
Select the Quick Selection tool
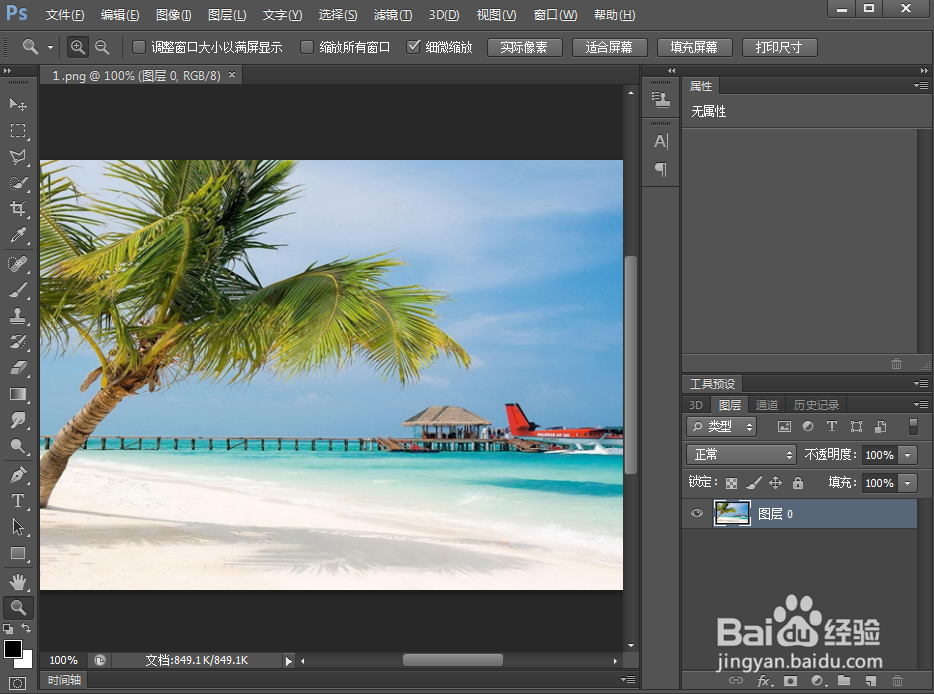(x=18, y=183)
